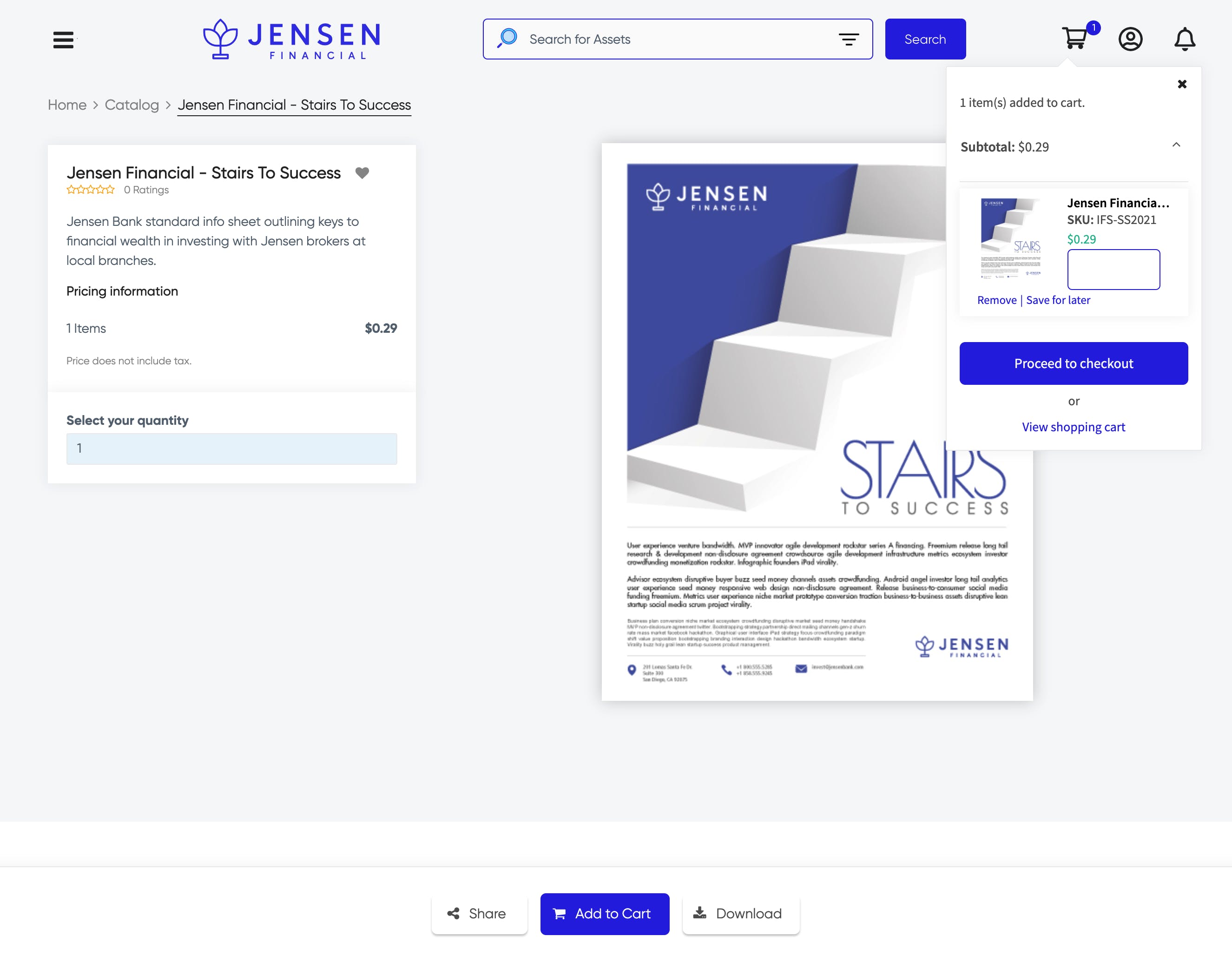Click the '1 Items' label
Screen dimensions: 1232x956
coord(86,328)
